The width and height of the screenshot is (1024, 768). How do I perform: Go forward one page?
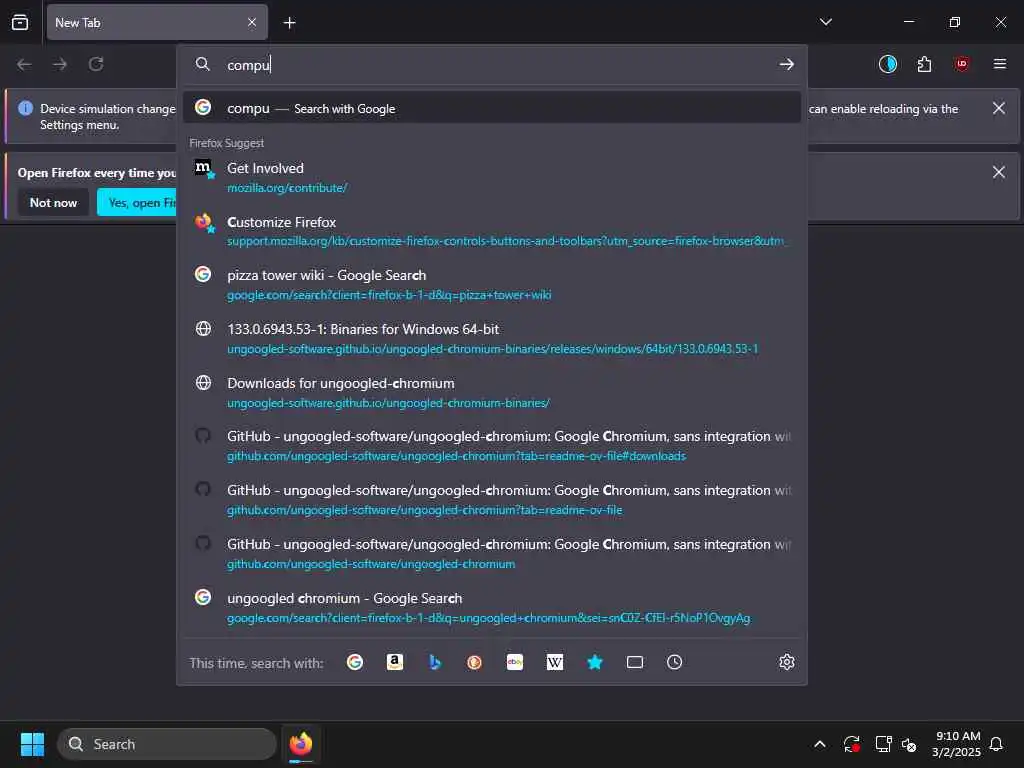pos(60,64)
